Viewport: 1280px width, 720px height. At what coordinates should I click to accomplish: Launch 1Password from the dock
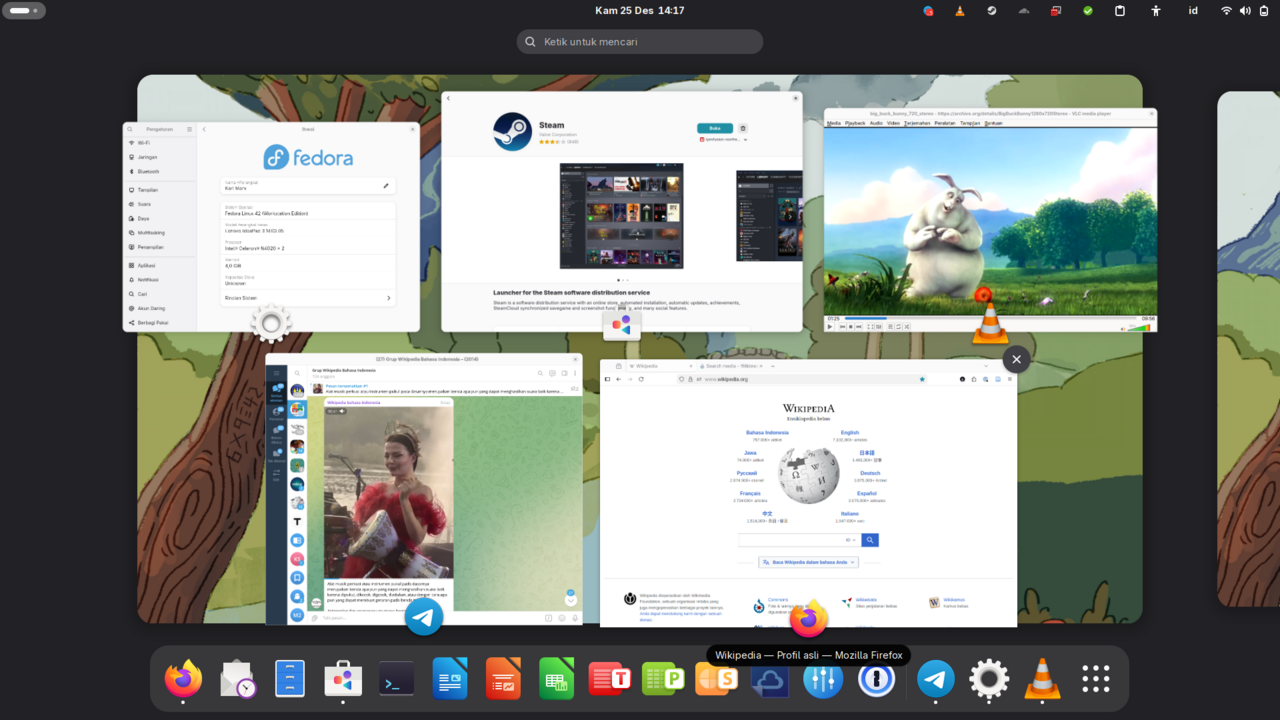876,680
